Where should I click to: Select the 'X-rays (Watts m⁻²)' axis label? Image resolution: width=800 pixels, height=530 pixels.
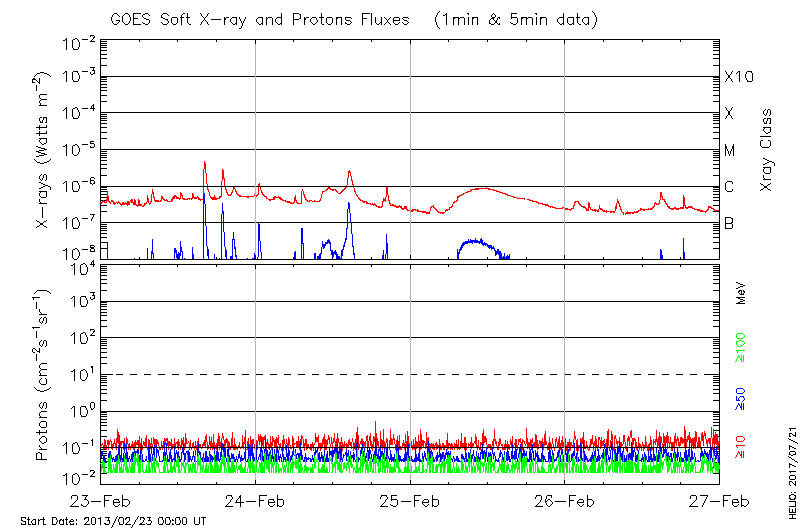(43, 150)
